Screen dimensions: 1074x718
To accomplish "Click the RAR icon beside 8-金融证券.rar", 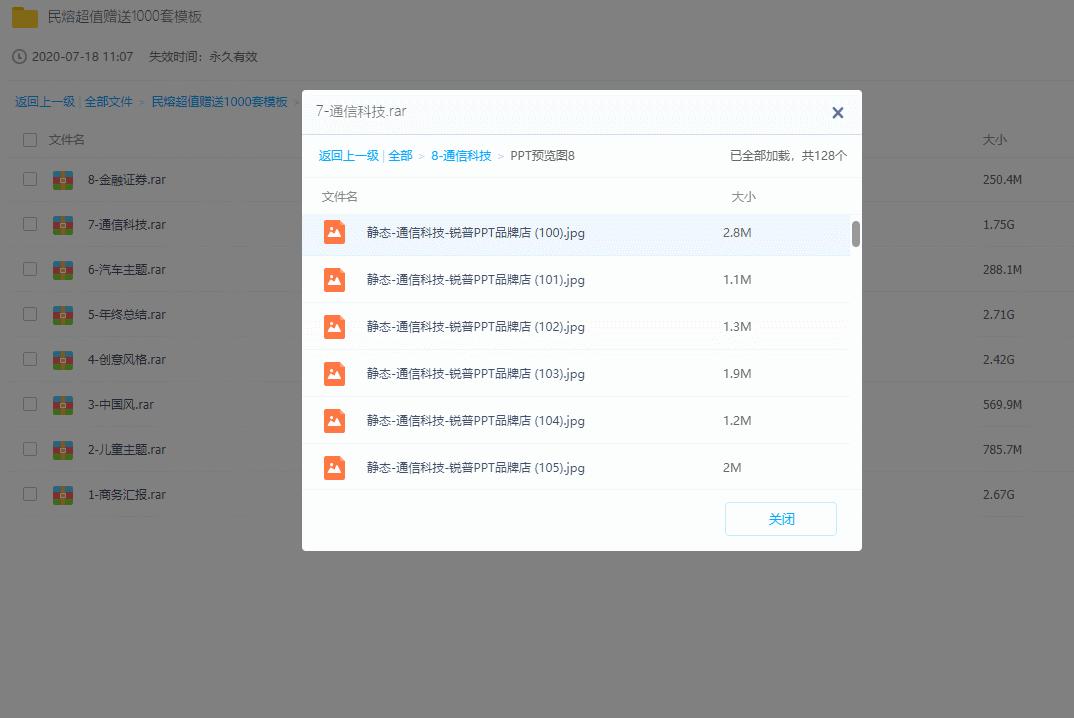I will point(61,180).
